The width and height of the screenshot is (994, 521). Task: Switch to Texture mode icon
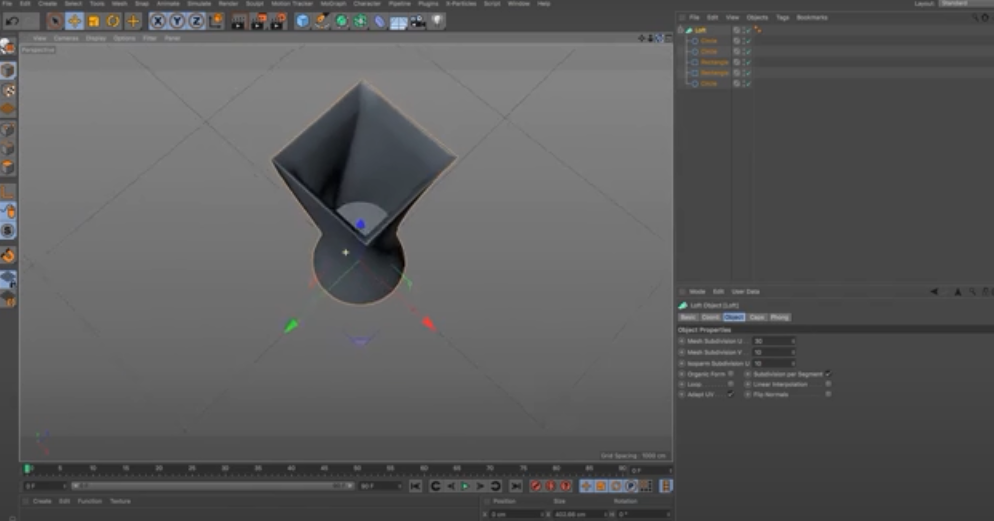tap(8, 90)
